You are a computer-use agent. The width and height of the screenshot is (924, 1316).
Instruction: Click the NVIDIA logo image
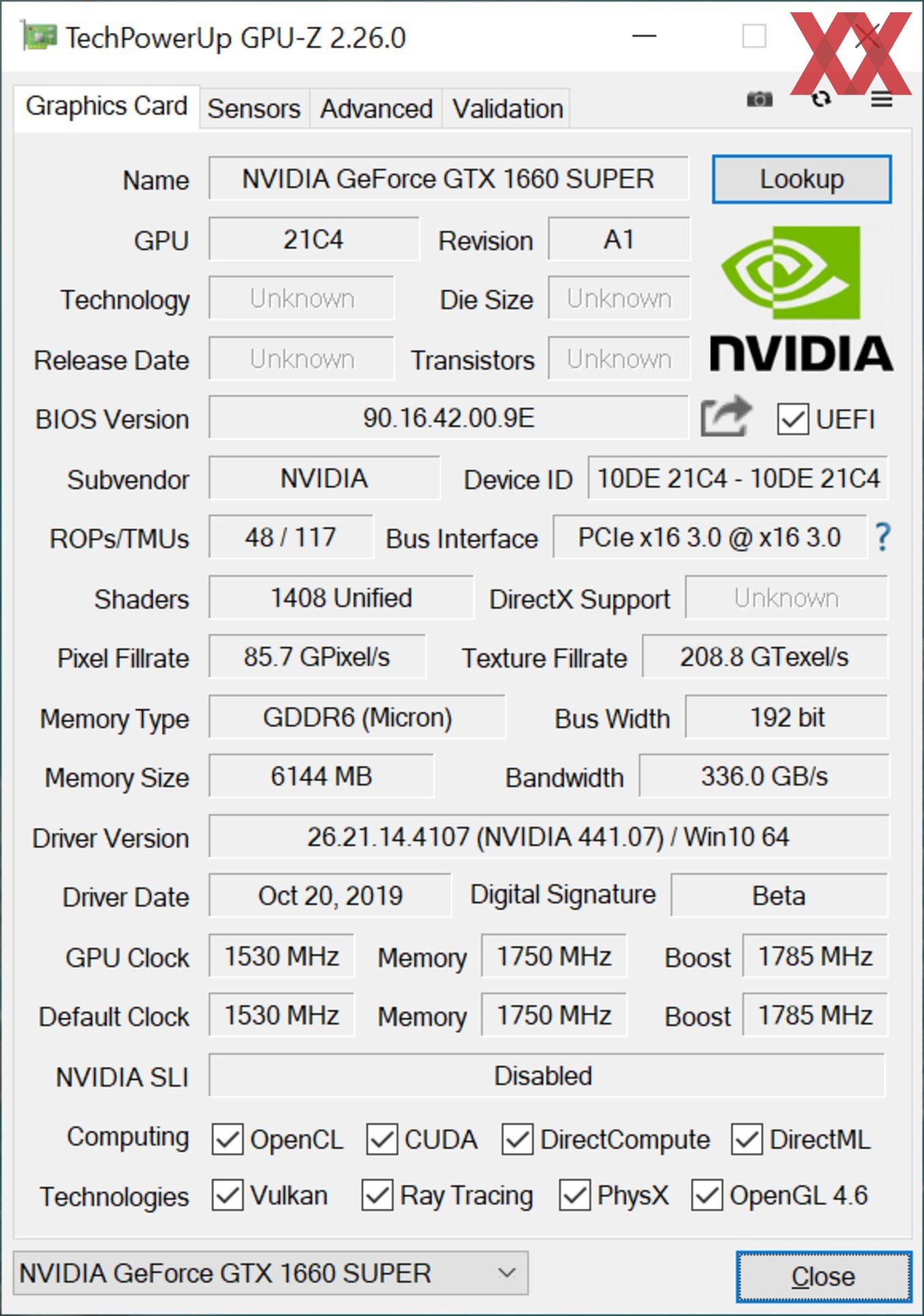(801, 298)
